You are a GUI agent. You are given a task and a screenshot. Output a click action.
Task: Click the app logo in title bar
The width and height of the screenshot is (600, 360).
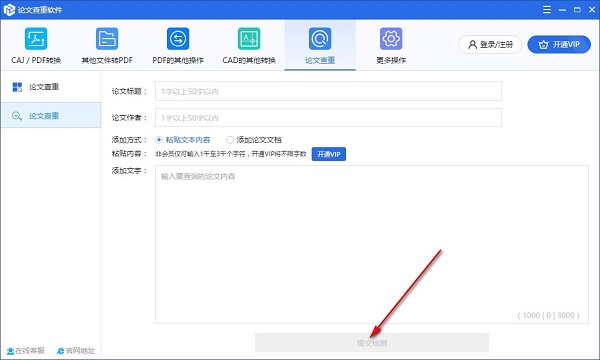(x=9, y=10)
